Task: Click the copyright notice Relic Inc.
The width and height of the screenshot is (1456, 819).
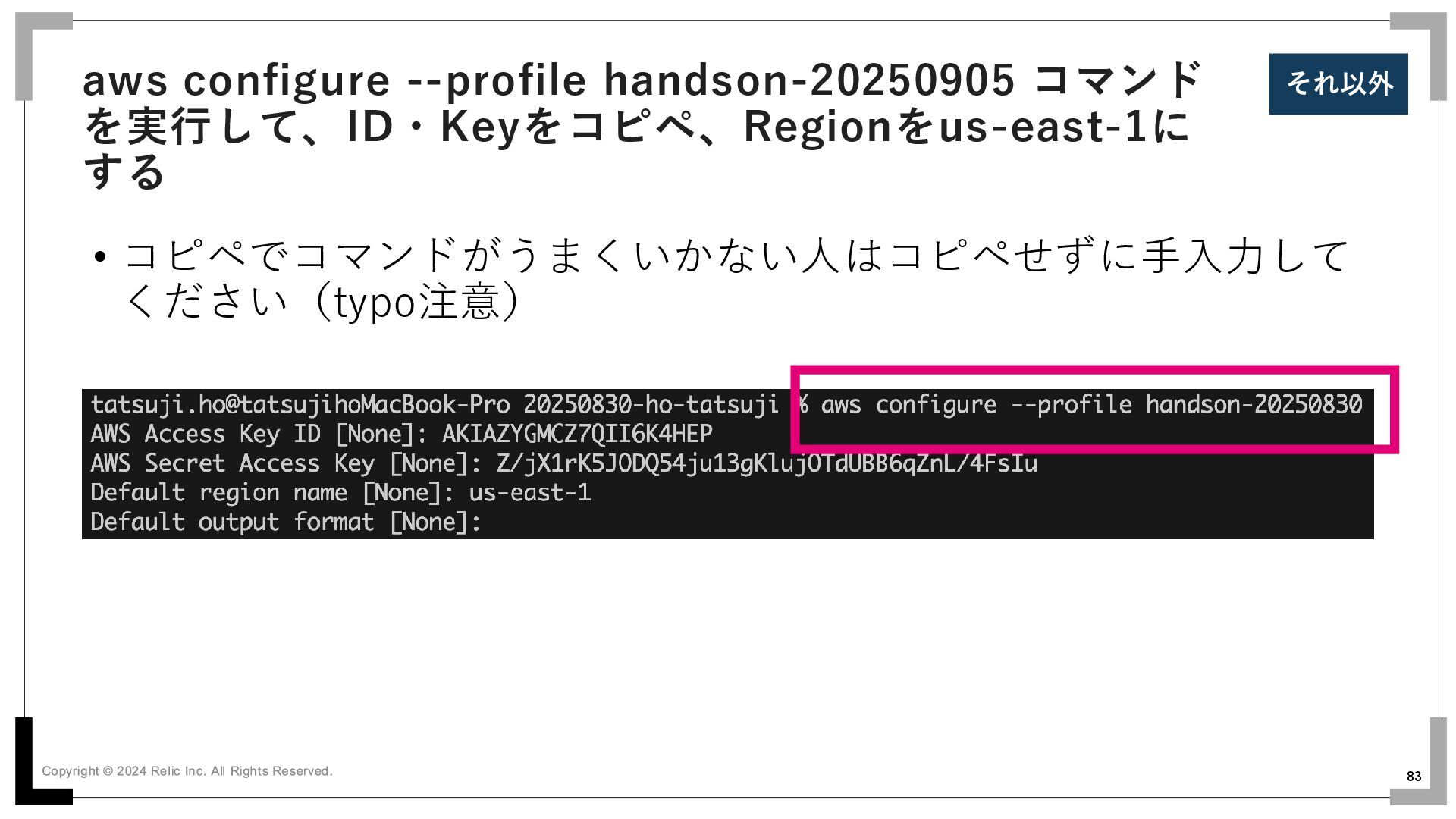Action: 187,771
